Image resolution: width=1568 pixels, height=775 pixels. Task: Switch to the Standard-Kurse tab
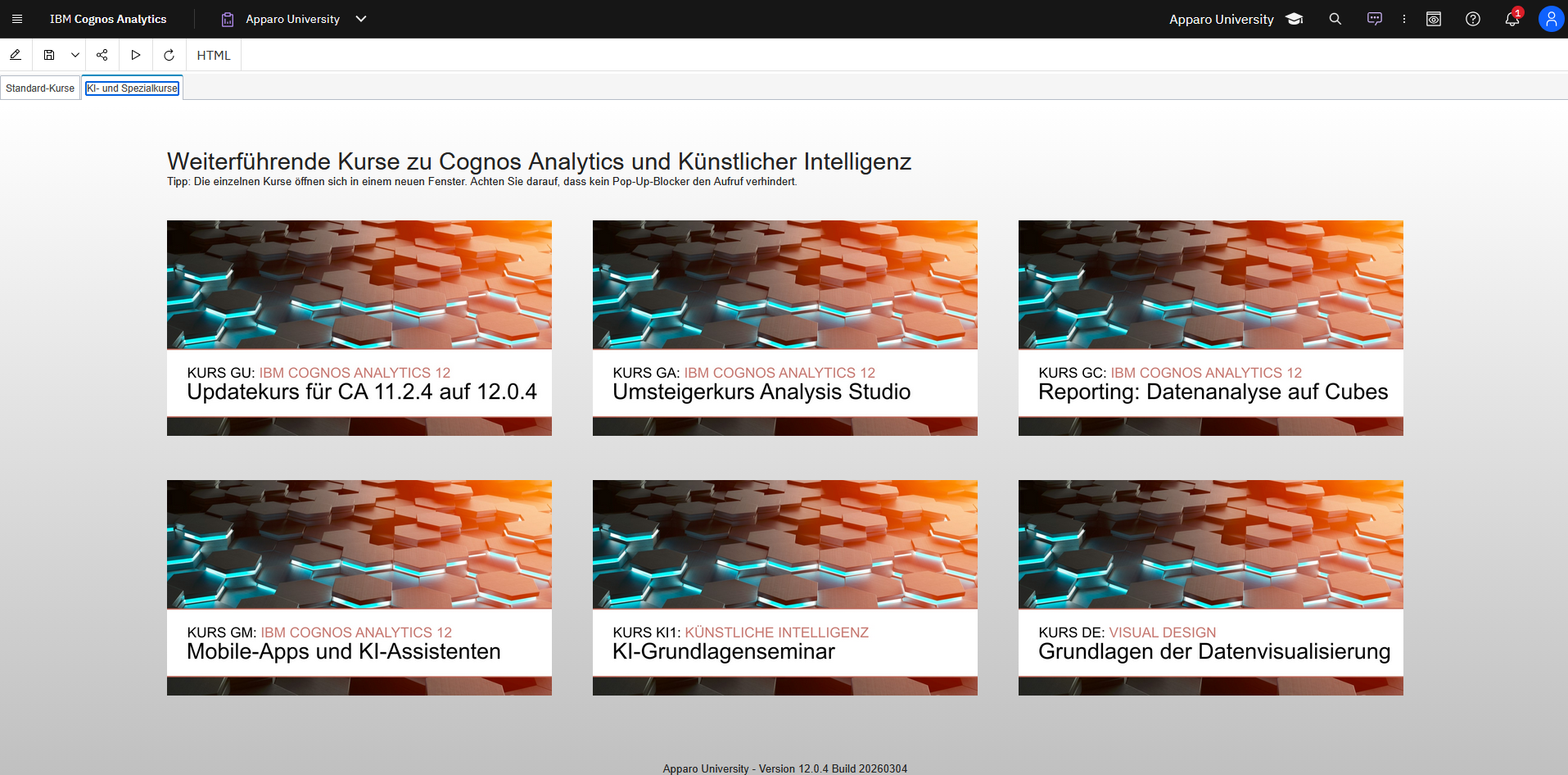(40, 88)
